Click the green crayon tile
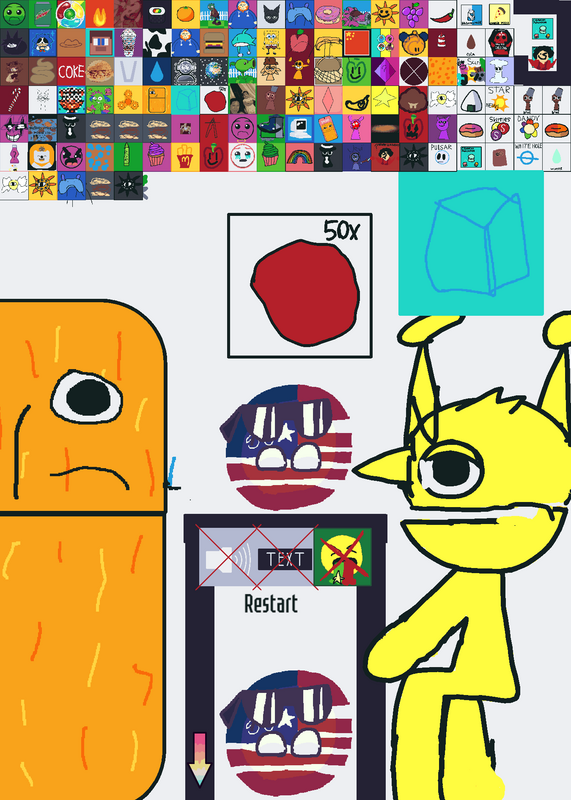The image size is (571, 800). (128, 157)
